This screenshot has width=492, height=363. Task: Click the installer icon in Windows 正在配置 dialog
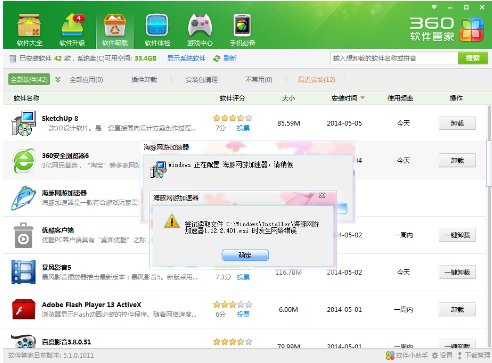pyautogui.click(x=158, y=169)
